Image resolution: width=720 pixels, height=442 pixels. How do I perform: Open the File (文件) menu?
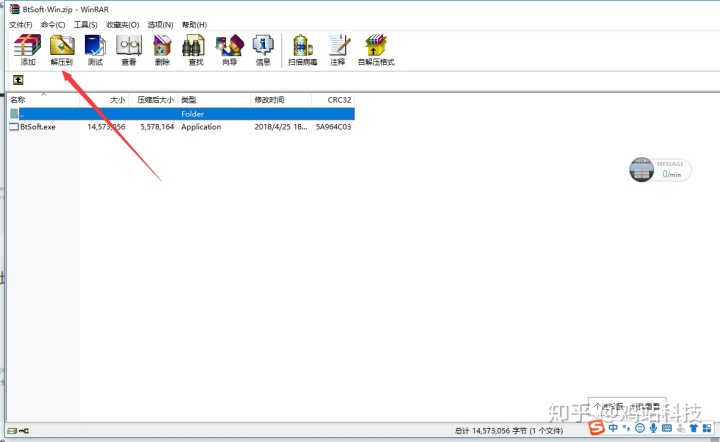coord(21,25)
